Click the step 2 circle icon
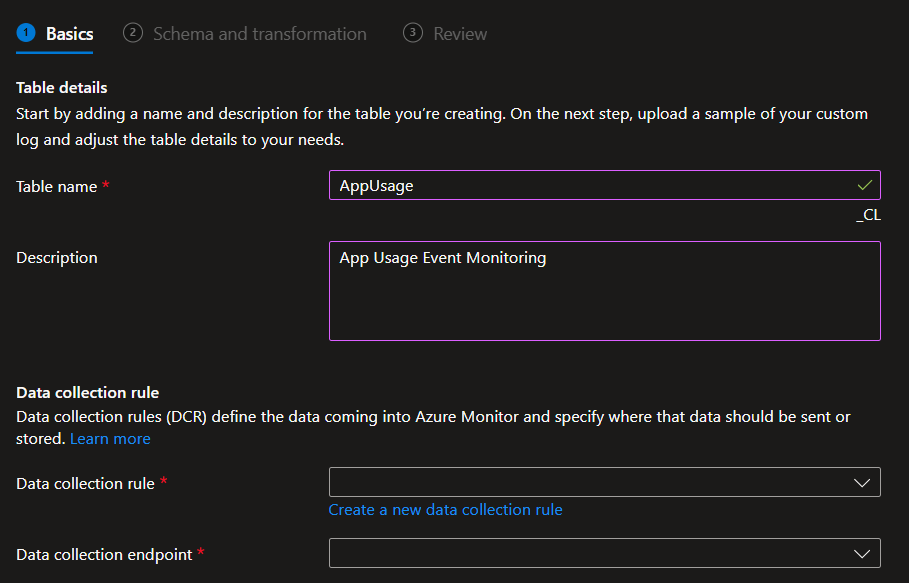Image resolution: width=909 pixels, height=583 pixels. click(132, 33)
